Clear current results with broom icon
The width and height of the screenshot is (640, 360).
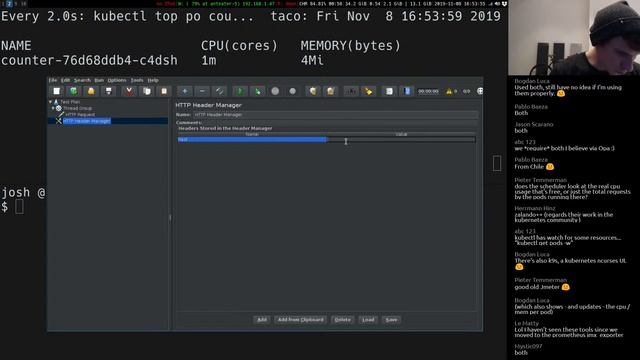pyautogui.click(x=313, y=91)
